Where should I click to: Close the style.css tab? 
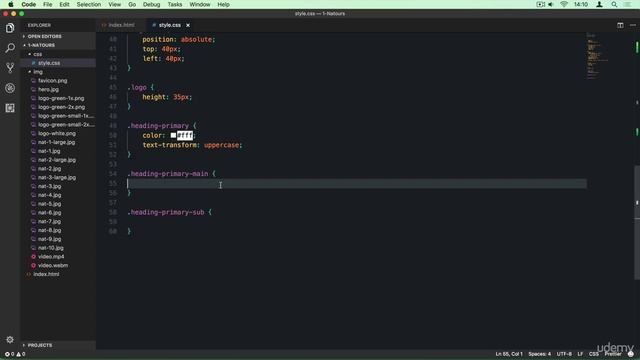pos(188,25)
